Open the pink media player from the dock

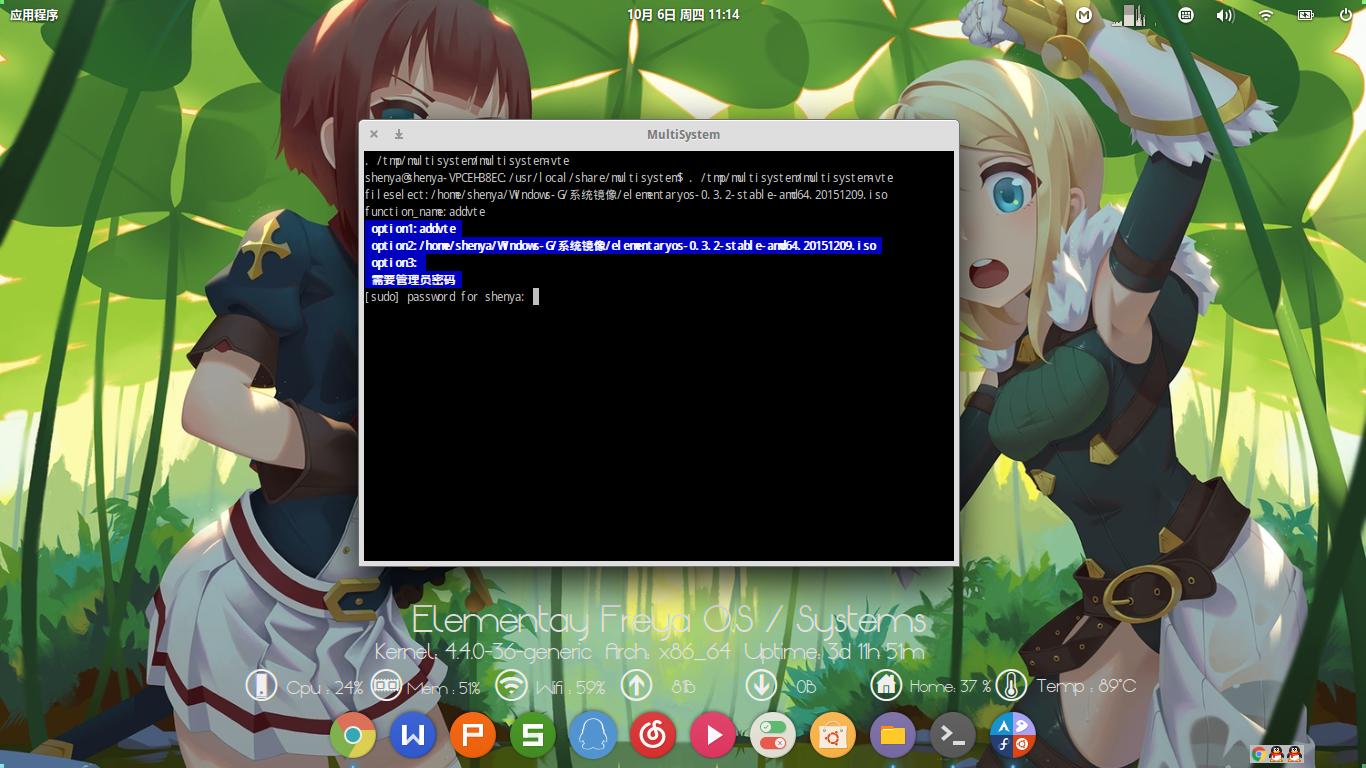712,735
